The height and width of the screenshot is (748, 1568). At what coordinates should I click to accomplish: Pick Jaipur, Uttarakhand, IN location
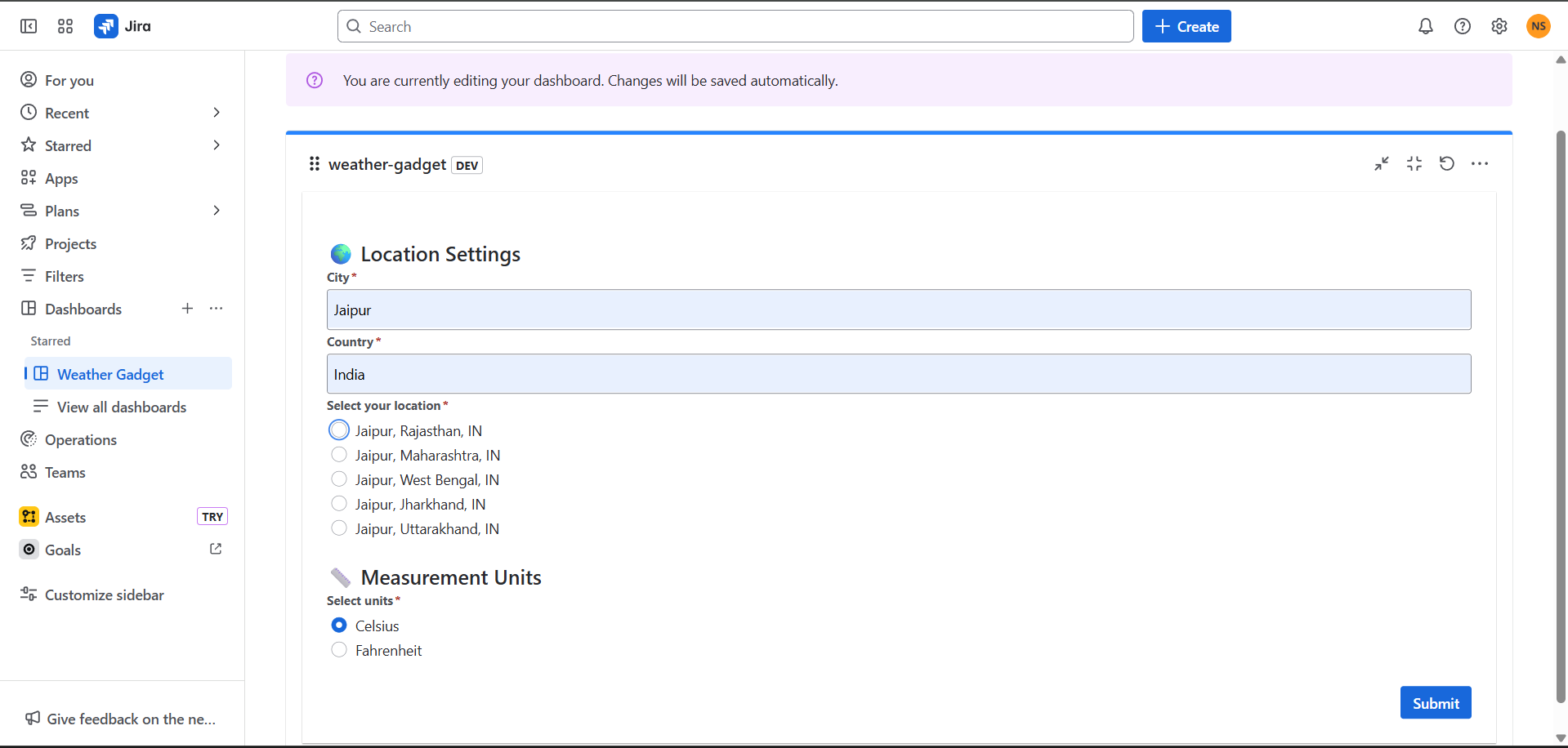(x=339, y=528)
